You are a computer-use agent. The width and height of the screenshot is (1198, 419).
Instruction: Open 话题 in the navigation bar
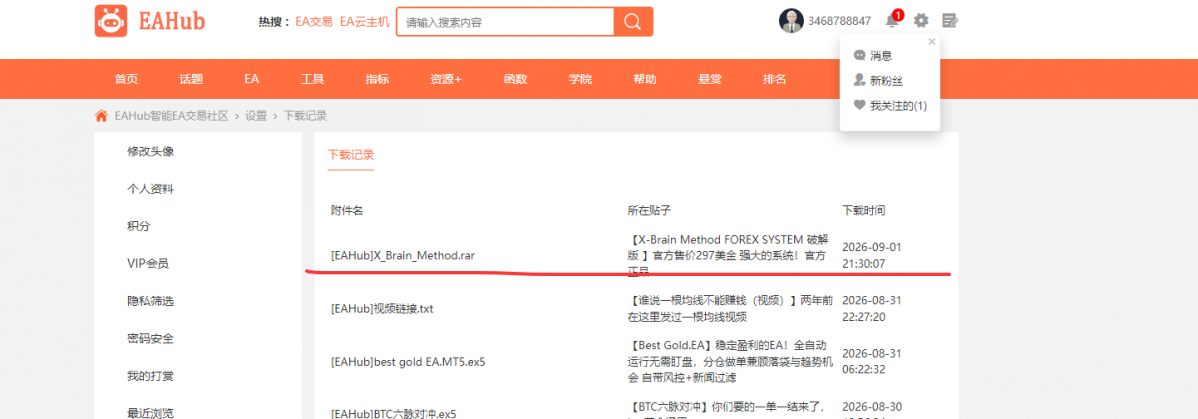click(x=191, y=79)
